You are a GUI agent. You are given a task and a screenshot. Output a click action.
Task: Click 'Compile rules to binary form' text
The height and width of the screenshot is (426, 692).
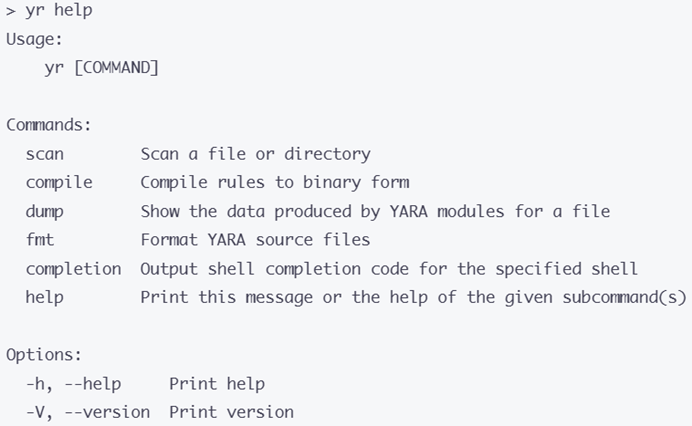(x=274, y=183)
